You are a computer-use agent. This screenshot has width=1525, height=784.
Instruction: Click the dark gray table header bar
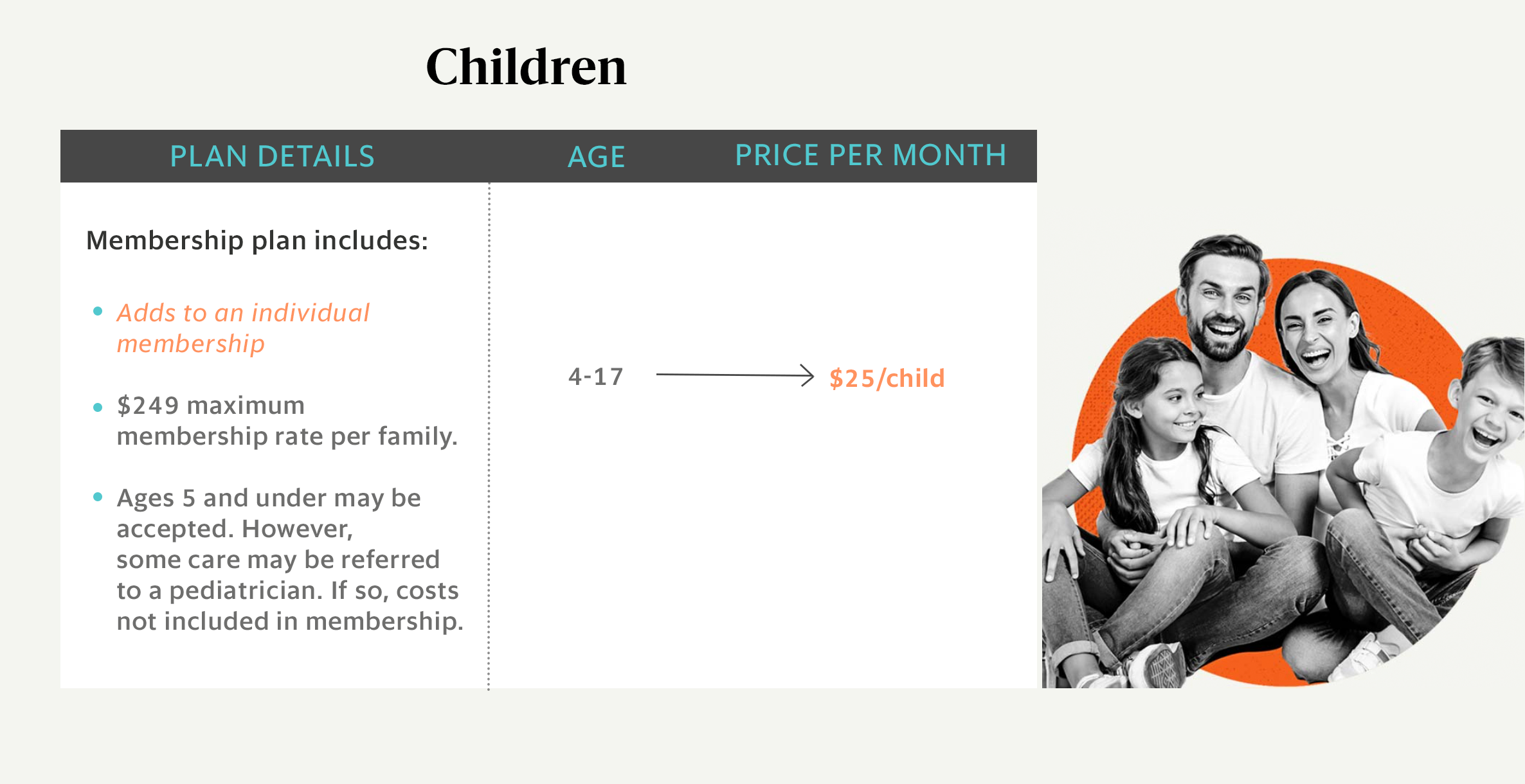[548, 156]
